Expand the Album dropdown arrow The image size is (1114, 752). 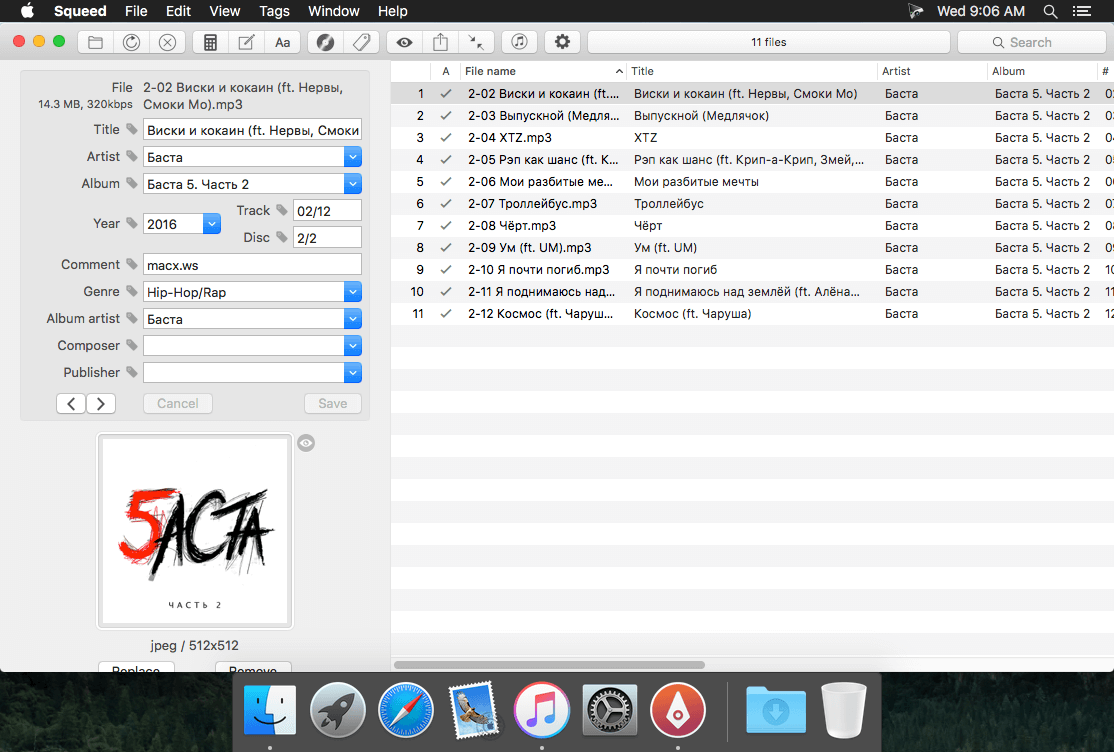click(352, 184)
